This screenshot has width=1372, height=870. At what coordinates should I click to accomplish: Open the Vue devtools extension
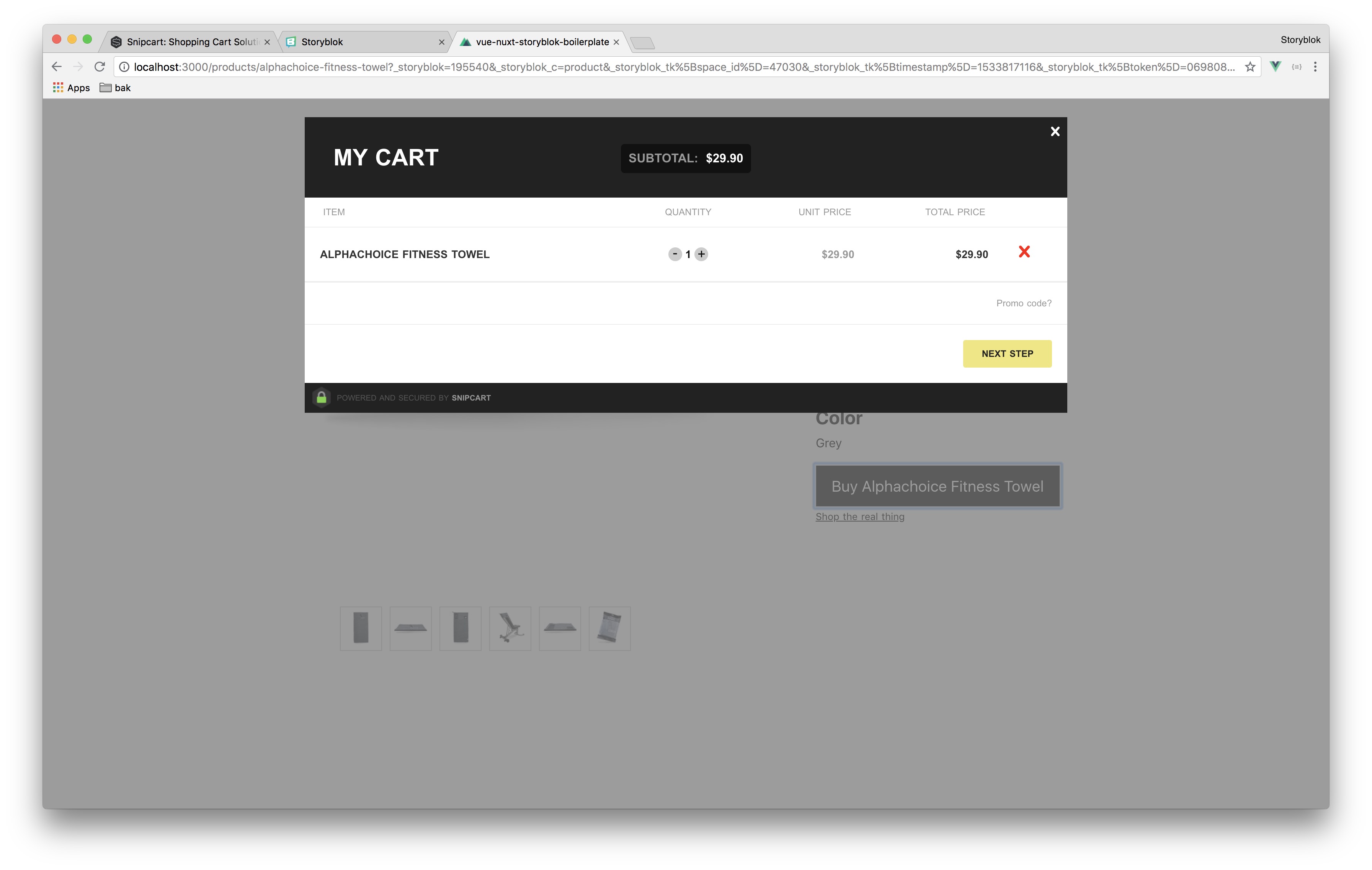1276,66
